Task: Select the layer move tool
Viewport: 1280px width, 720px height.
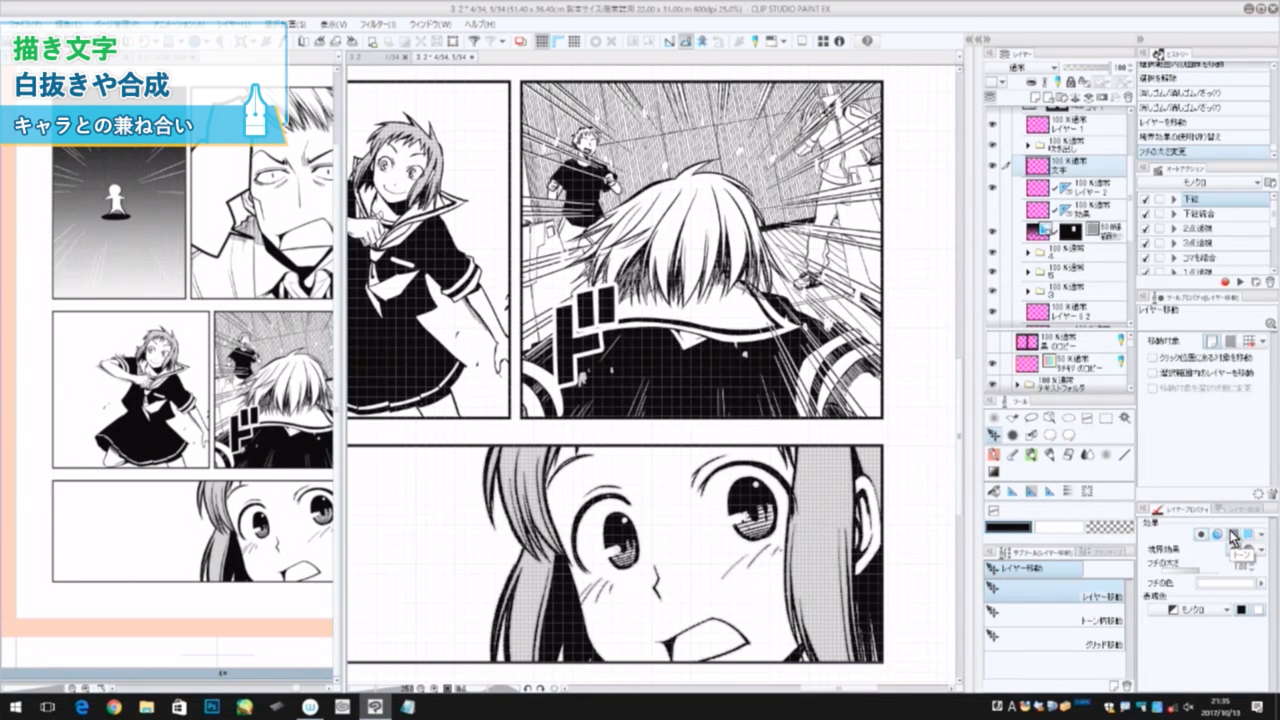Action: (x=994, y=436)
